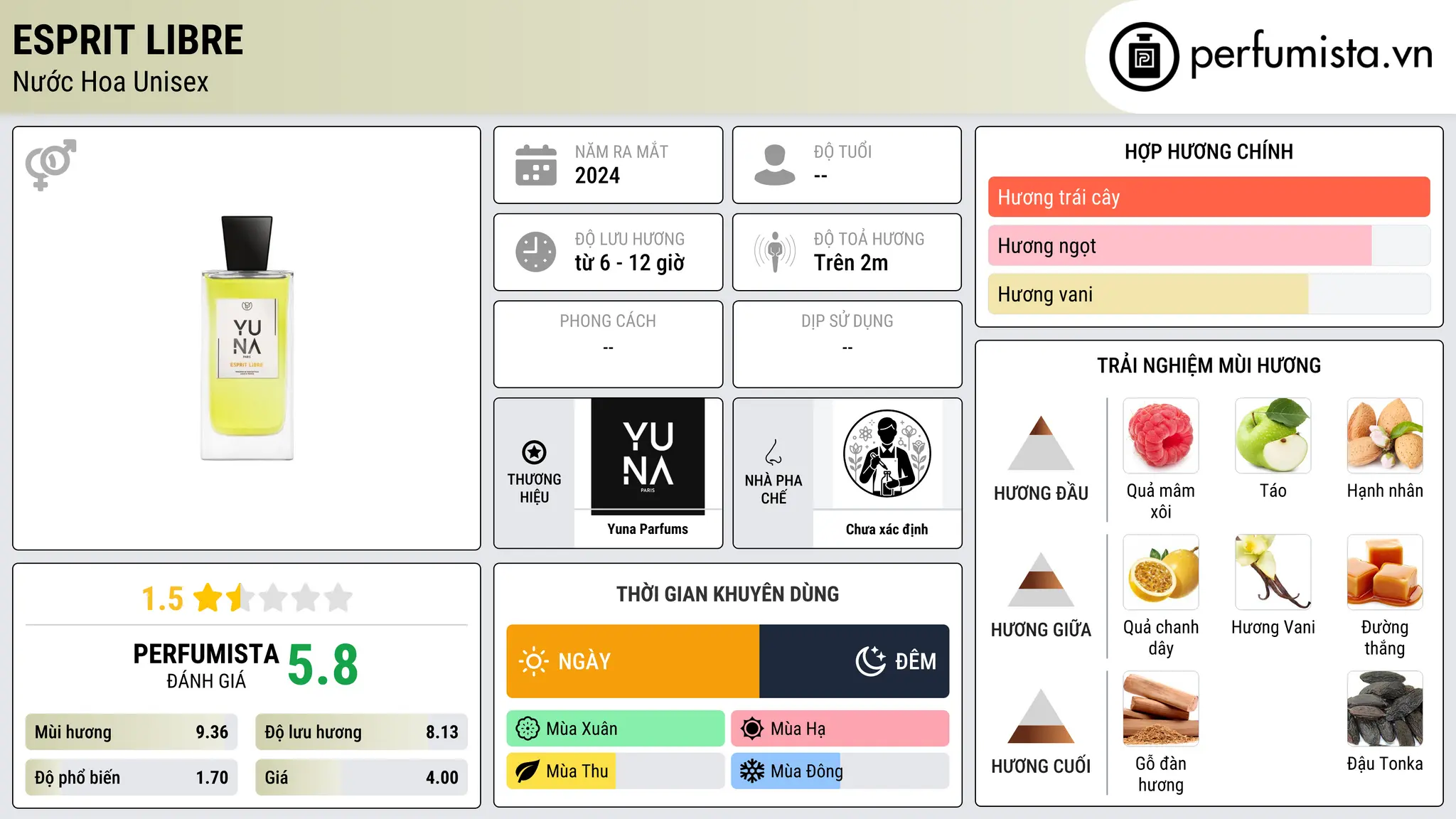
Task: Click the Đậu Tonka label
Action: tap(1385, 764)
